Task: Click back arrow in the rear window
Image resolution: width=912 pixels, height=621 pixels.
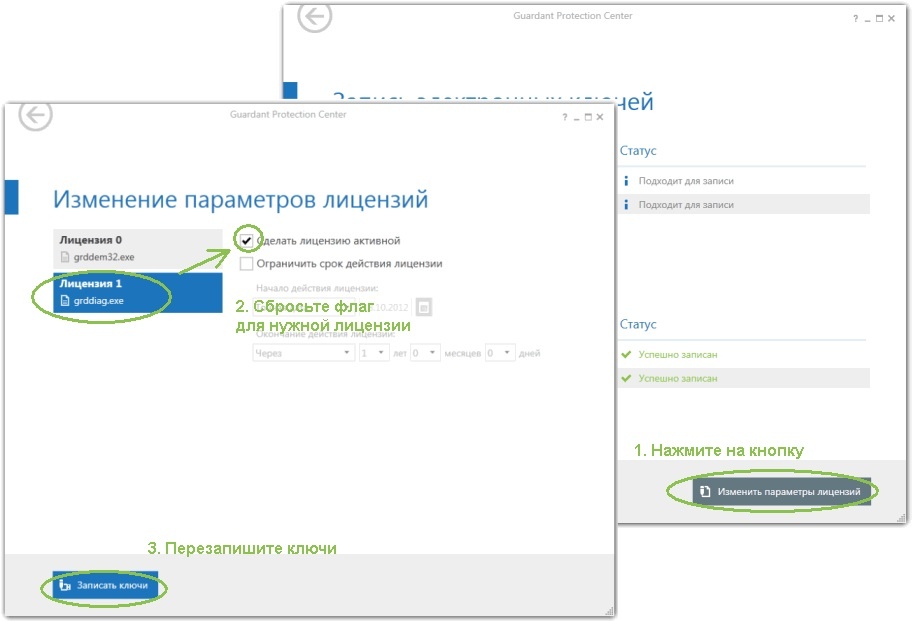Action: pos(315,18)
